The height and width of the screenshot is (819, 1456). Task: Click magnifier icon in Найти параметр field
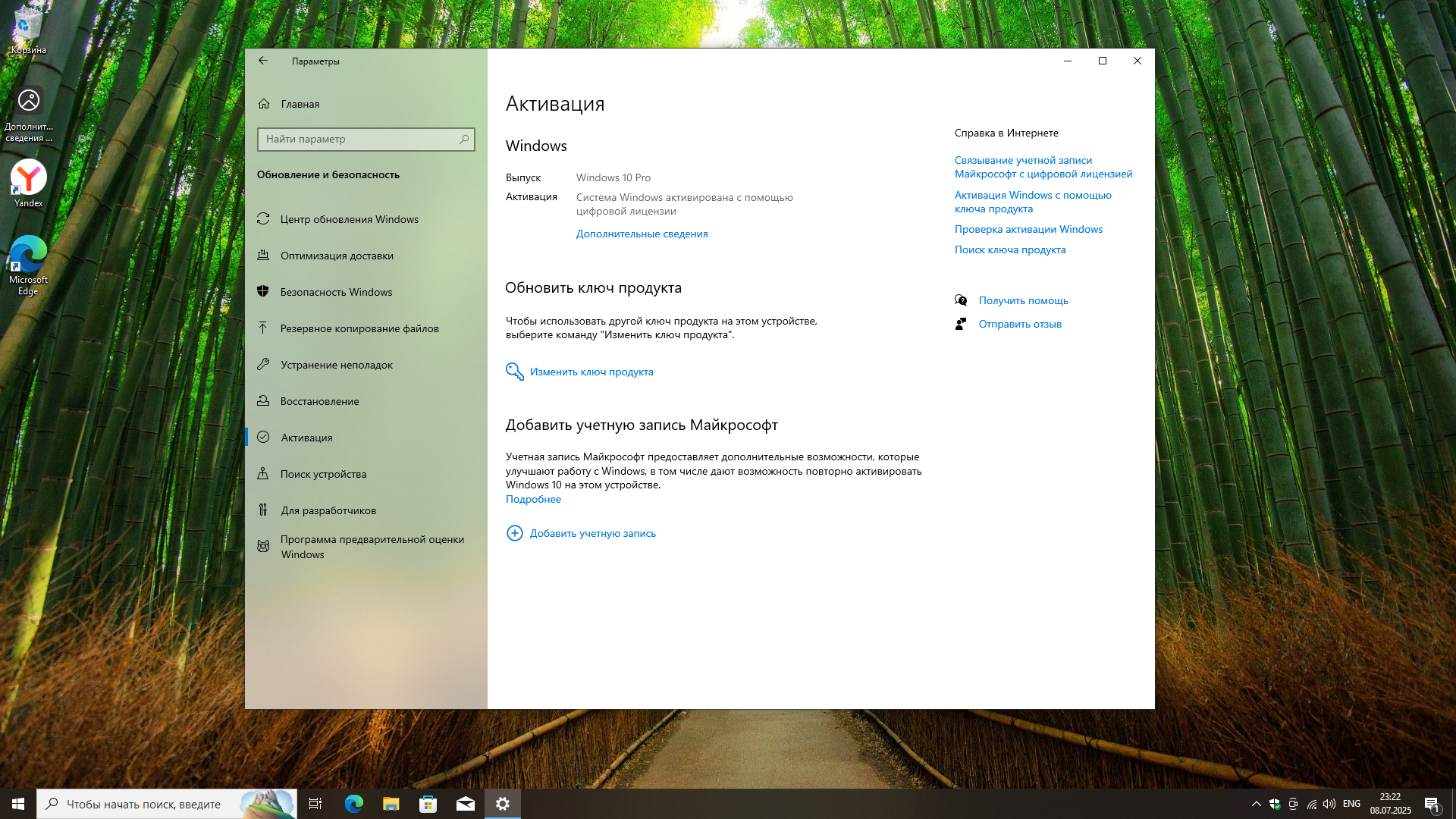coord(464,139)
